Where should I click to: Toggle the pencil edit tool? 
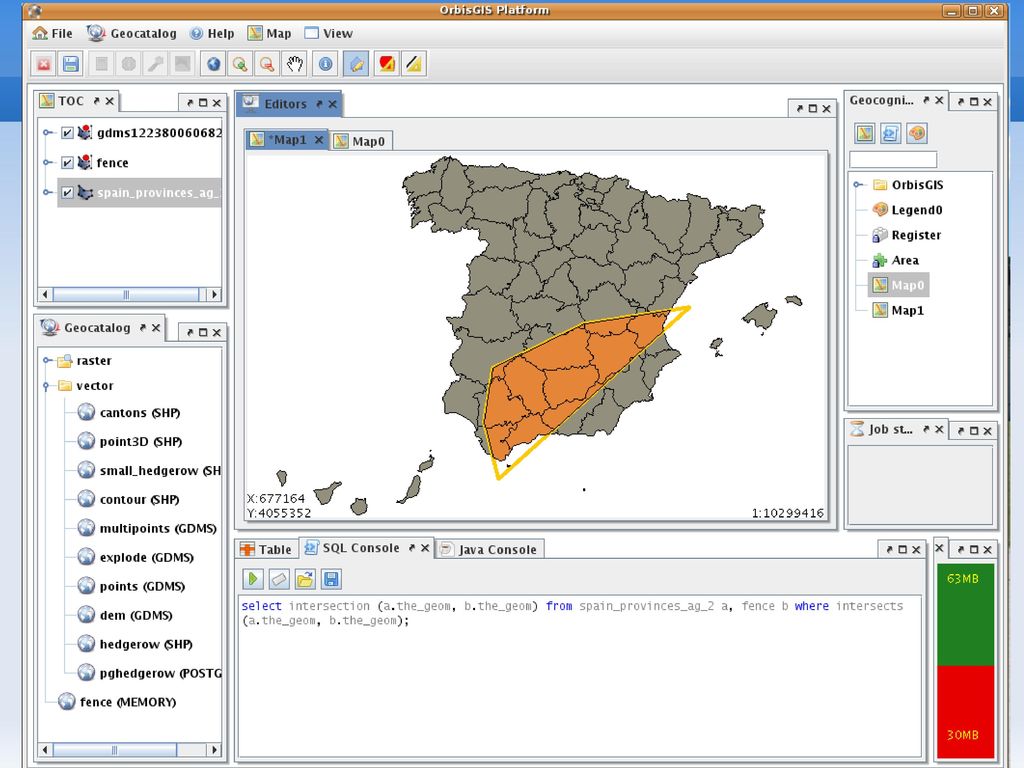(356, 64)
